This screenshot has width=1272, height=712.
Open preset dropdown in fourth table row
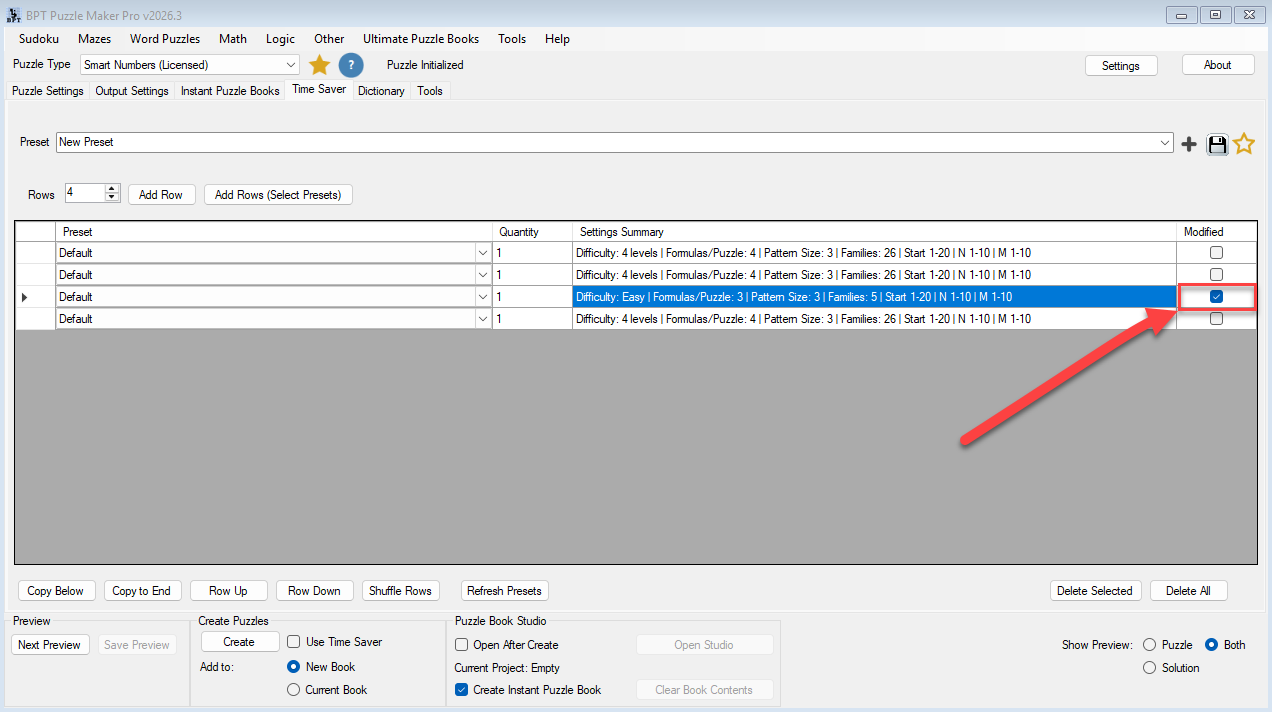pos(483,319)
